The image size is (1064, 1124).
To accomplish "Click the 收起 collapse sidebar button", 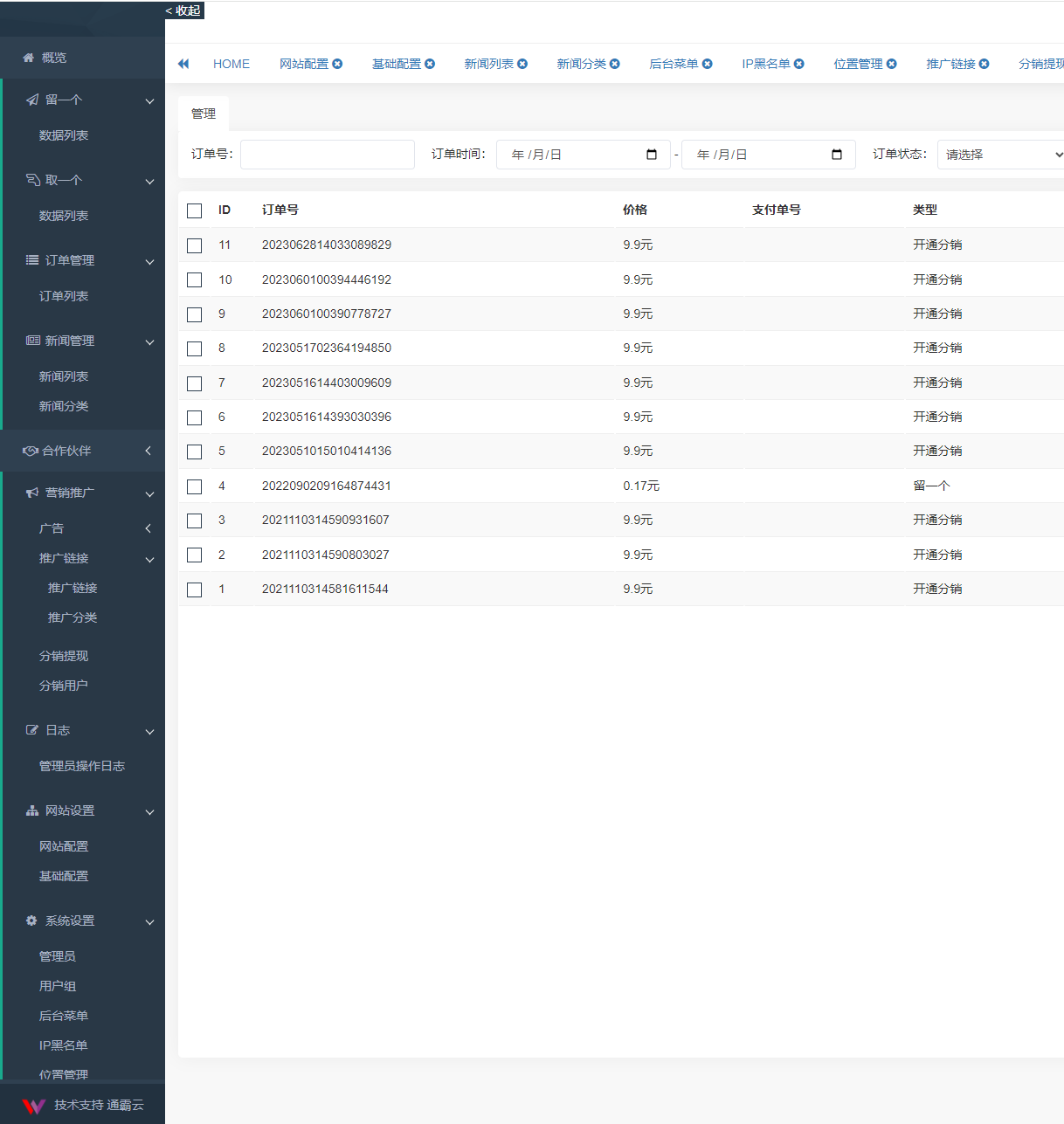I will coord(184,10).
